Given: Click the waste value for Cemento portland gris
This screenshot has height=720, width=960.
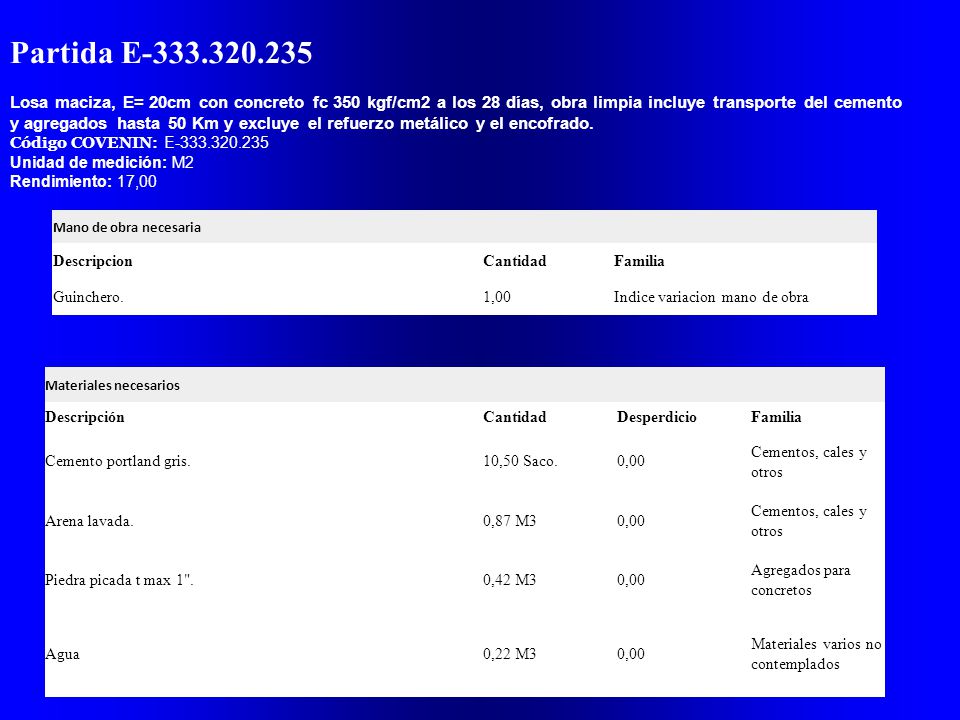Looking at the screenshot, I should (x=631, y=461).
